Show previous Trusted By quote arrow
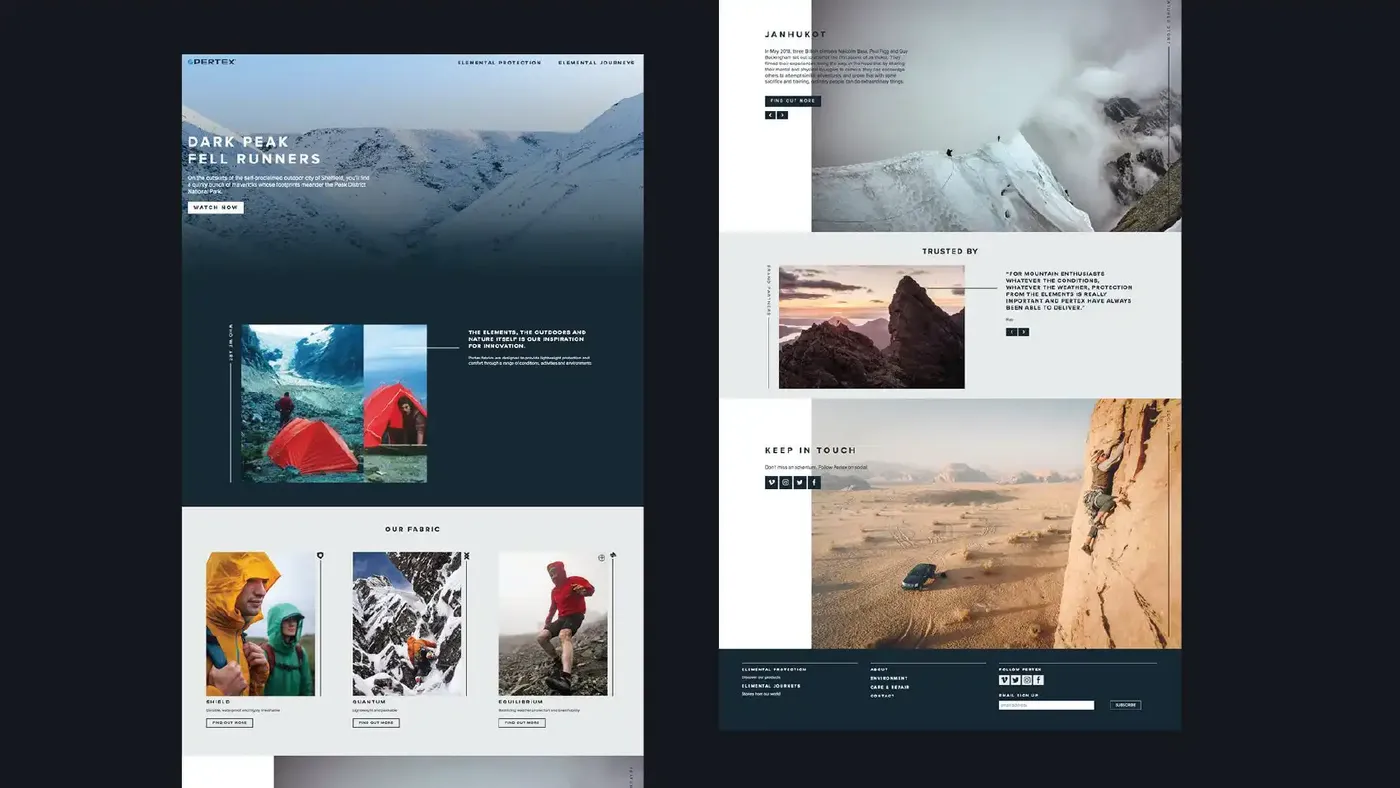This screenshot has width=1400, height=788. pos(1011,332)
